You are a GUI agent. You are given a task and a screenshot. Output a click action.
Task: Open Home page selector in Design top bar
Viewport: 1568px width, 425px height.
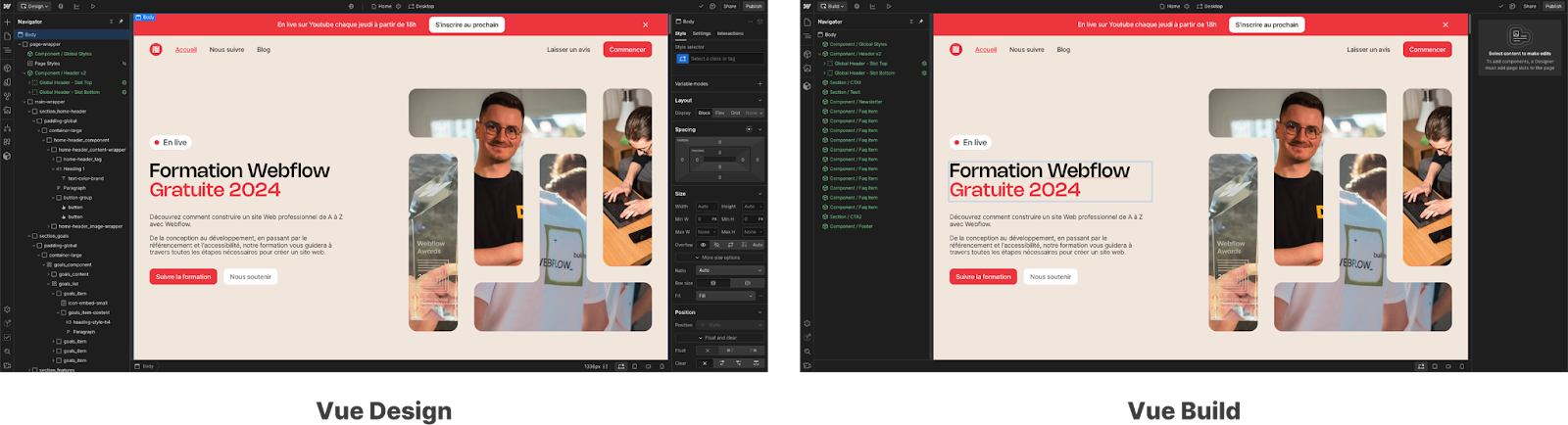(x=382, y=6)
